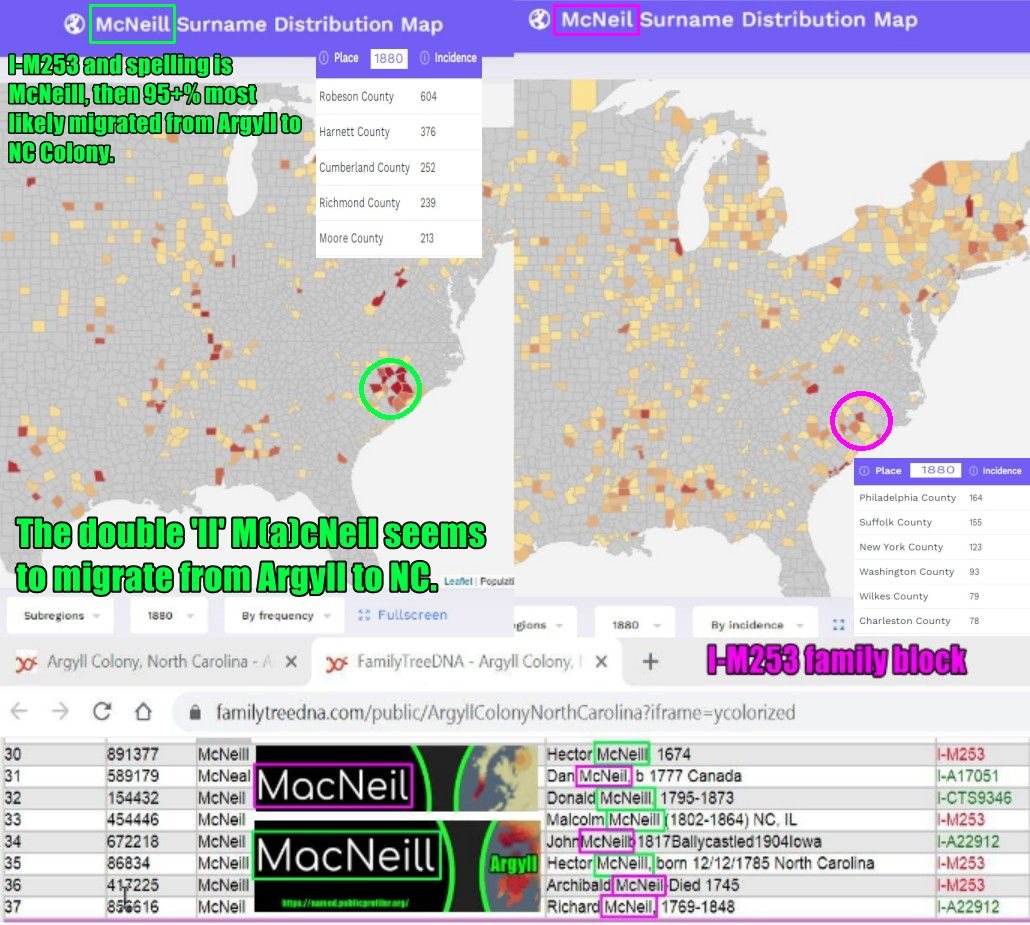This screenshot has width=1030, height=925.
Task: Click the browser home icon
Action: [x=143, y=712]
